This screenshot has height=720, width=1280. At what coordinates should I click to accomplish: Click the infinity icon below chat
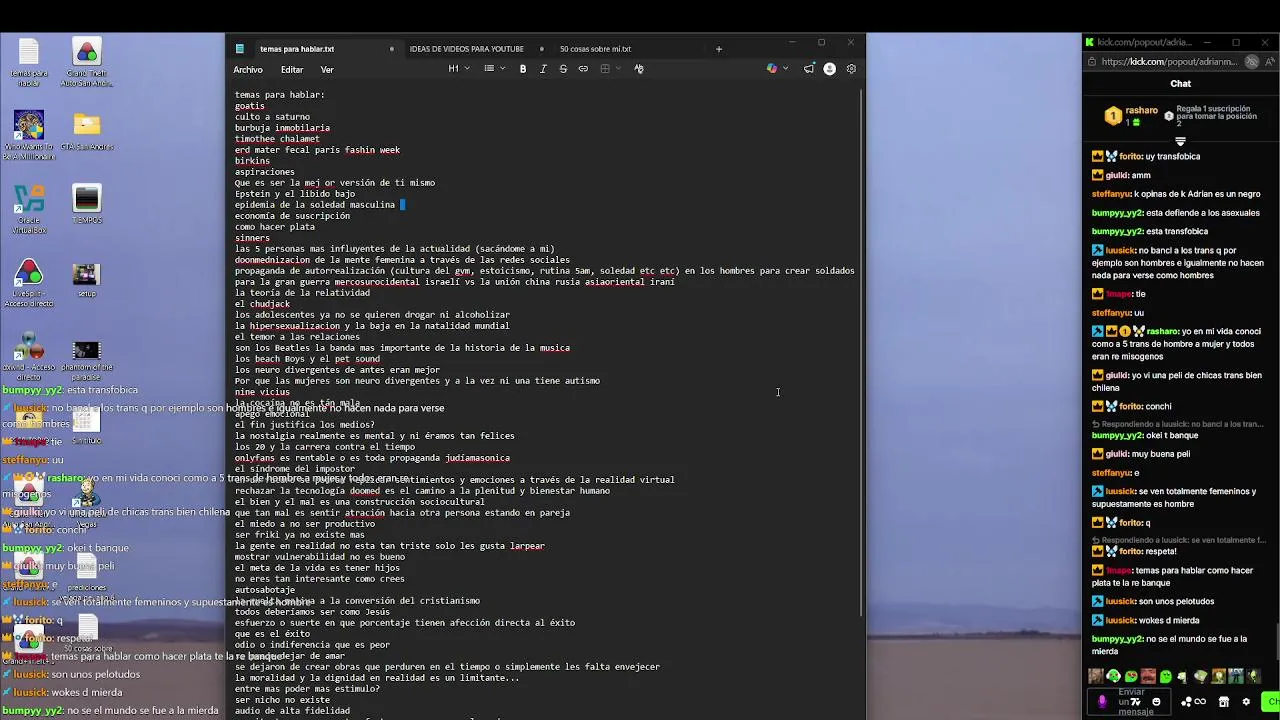click(x=1200, y=702)
